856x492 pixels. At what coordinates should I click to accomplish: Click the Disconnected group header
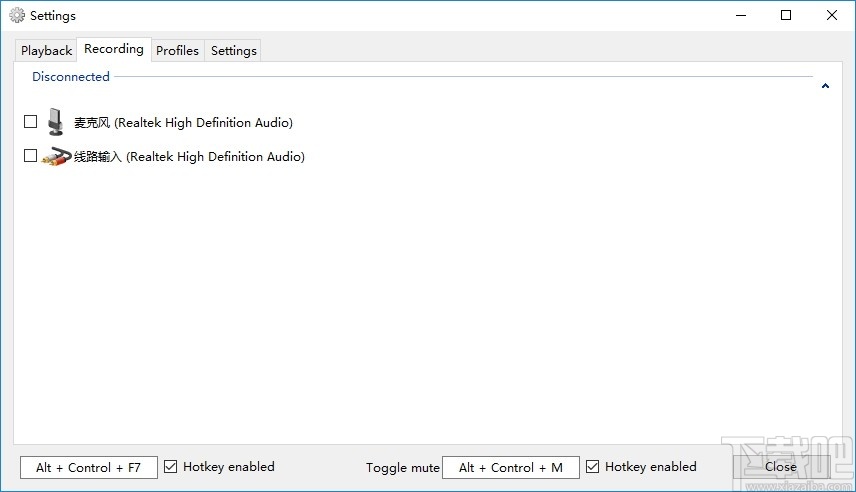[x=71, y=76]
